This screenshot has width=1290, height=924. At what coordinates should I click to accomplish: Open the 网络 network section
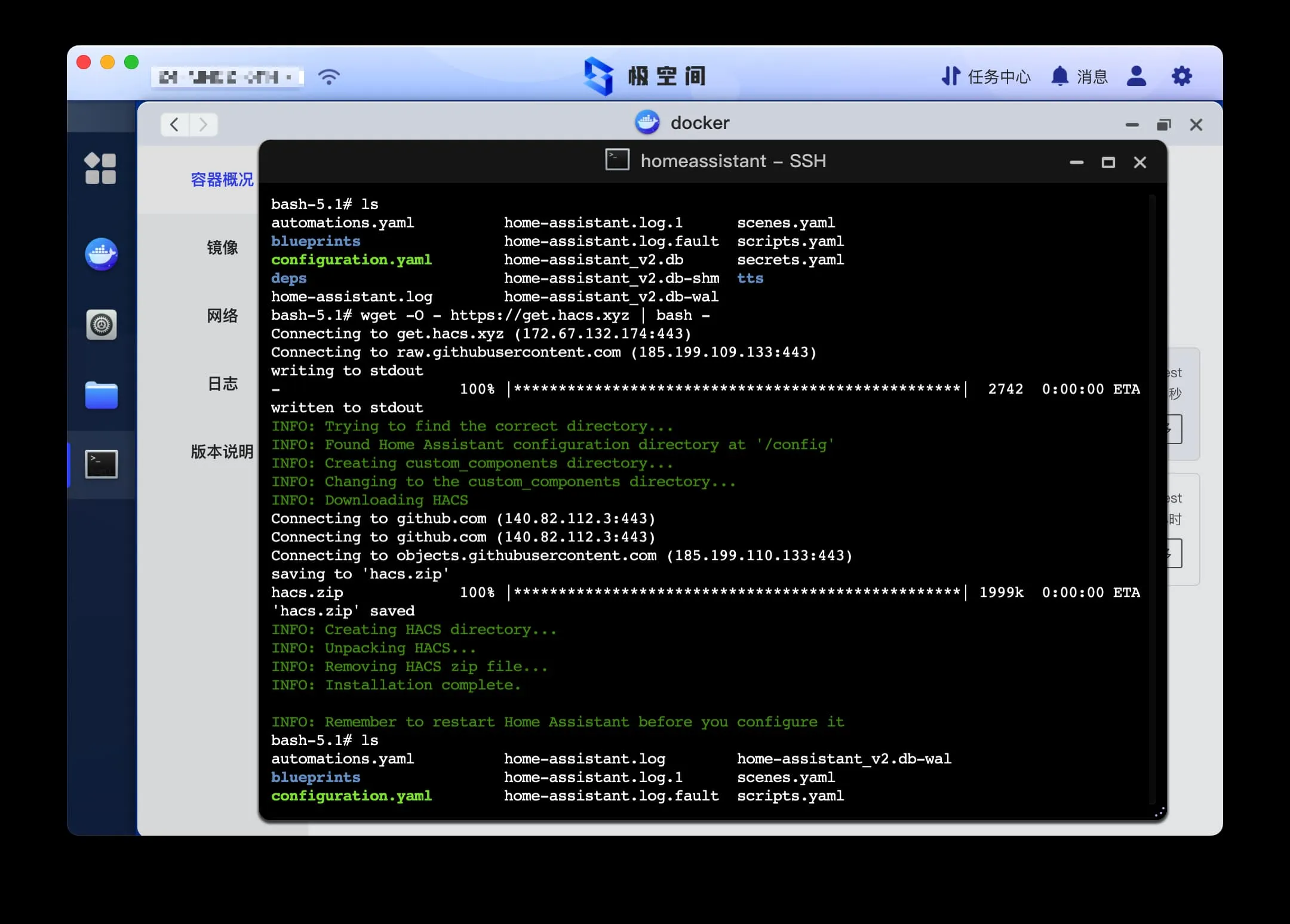coord(222,316)
